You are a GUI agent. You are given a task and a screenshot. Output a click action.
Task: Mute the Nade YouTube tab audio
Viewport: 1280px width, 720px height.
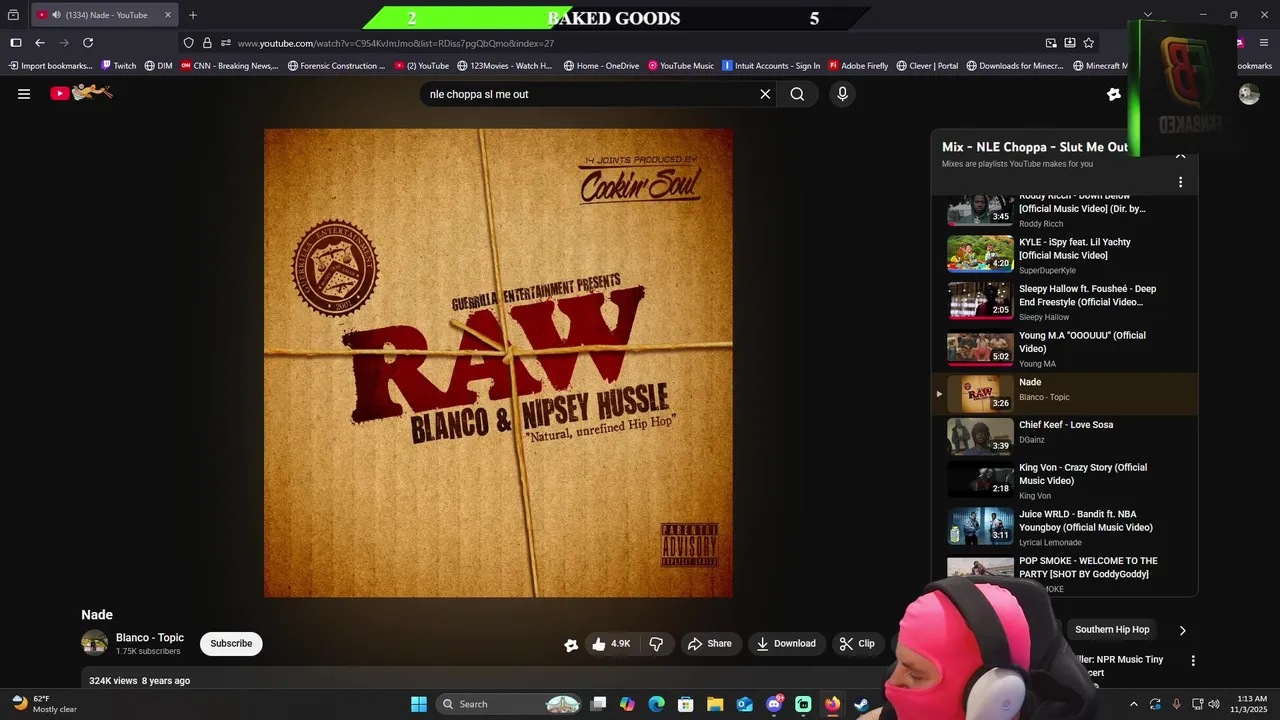tap(56, 15)
